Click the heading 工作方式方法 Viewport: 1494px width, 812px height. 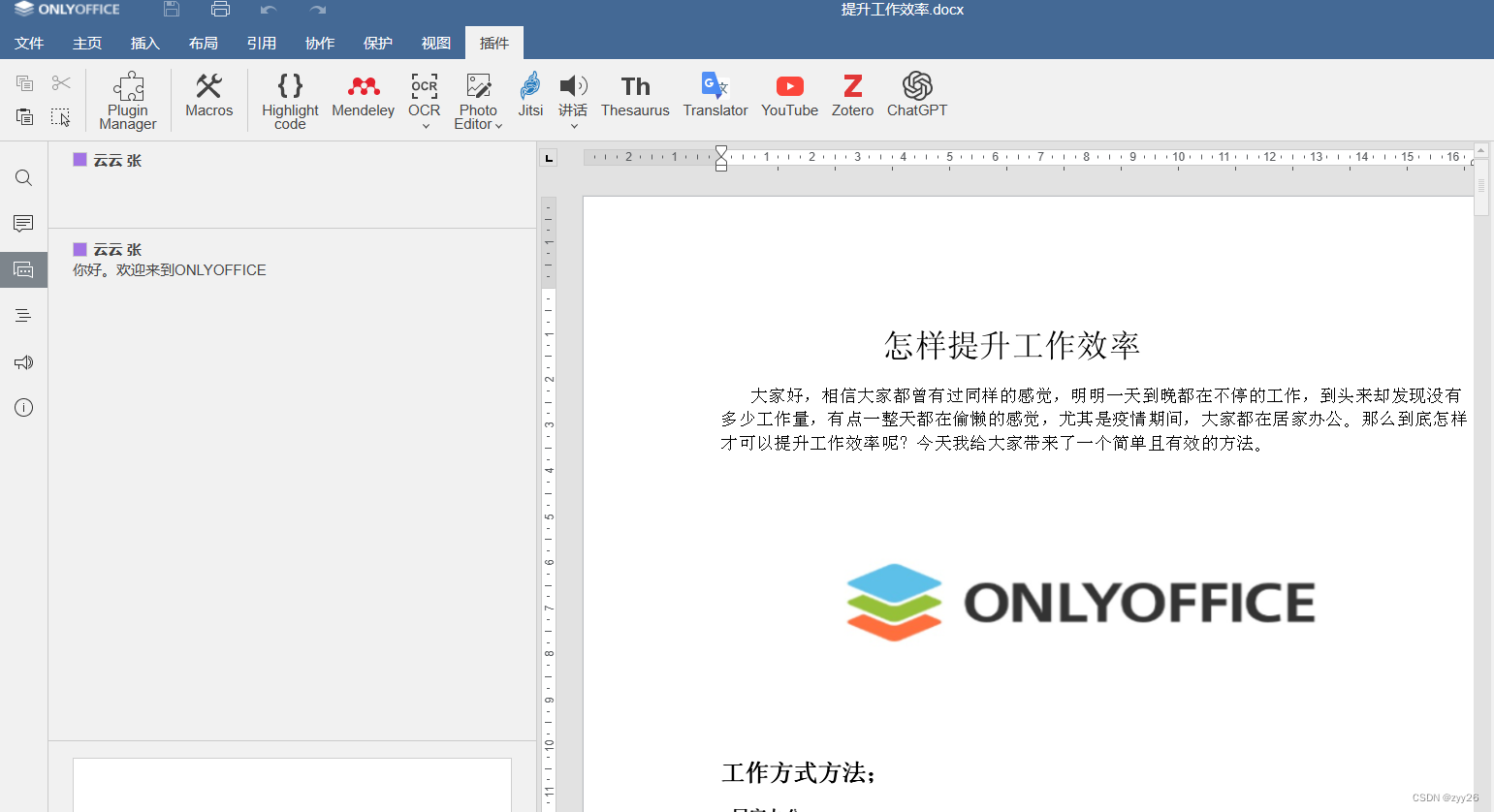(799, 772)
